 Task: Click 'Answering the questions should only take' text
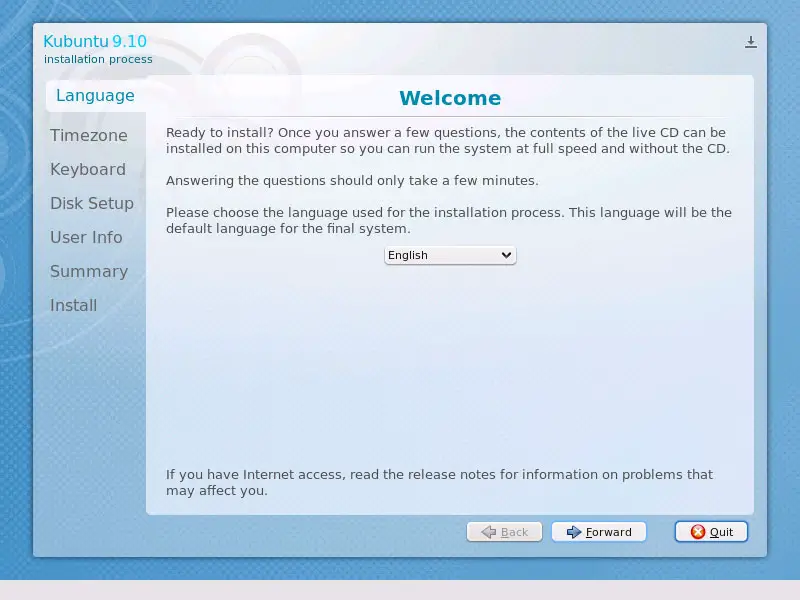(307, 181)
